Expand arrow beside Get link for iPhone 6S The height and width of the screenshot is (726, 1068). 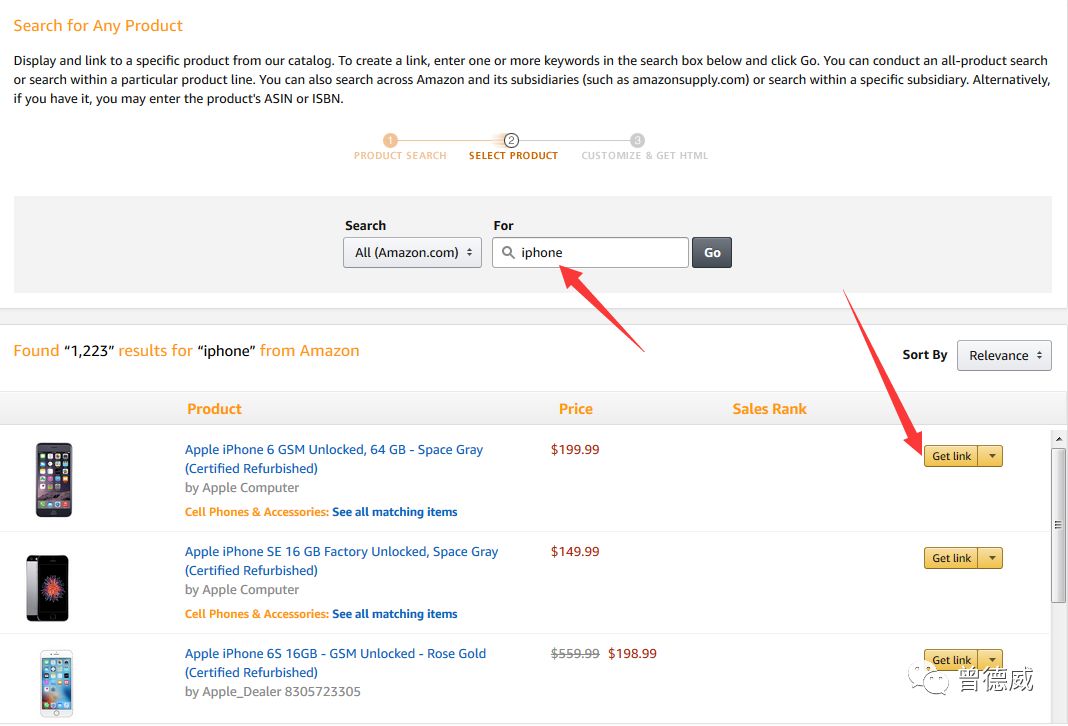(991, 660)
